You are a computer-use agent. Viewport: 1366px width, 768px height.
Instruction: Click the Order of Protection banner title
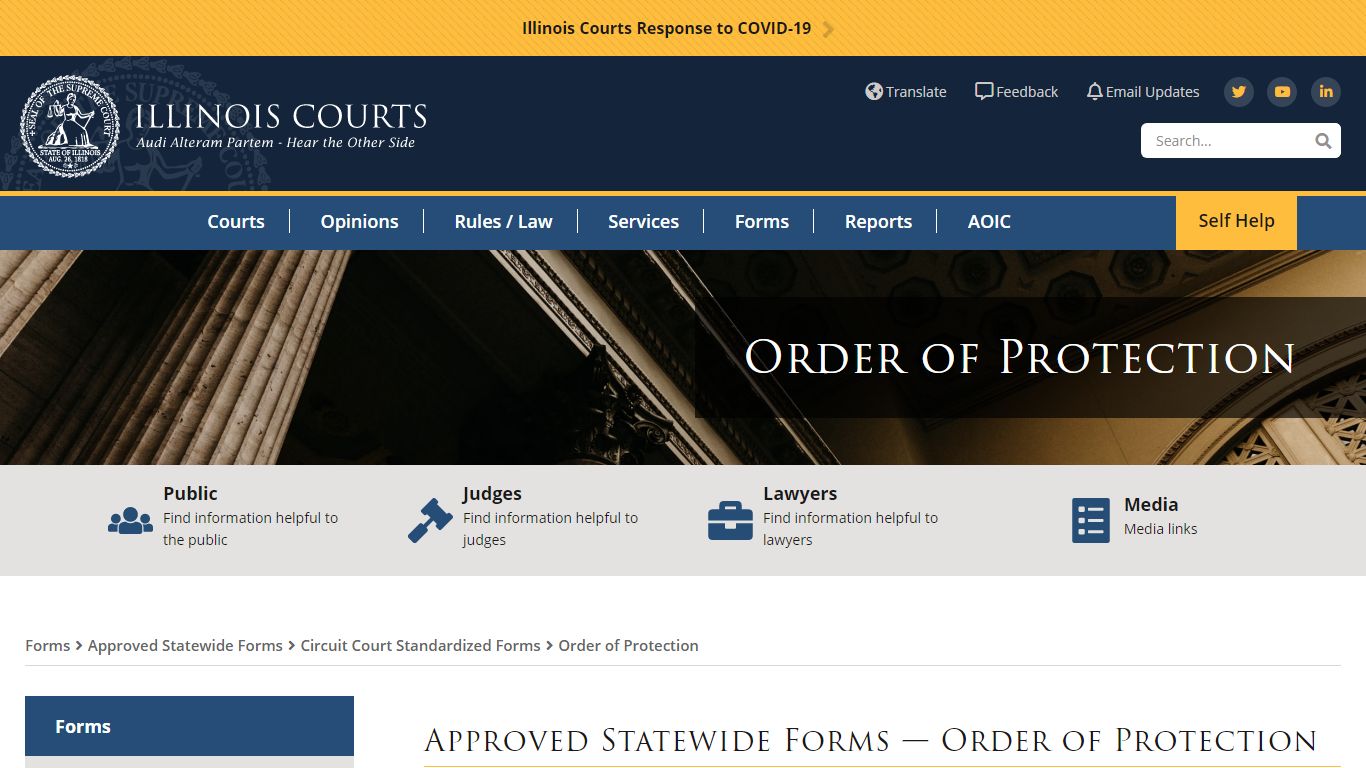1019,358
